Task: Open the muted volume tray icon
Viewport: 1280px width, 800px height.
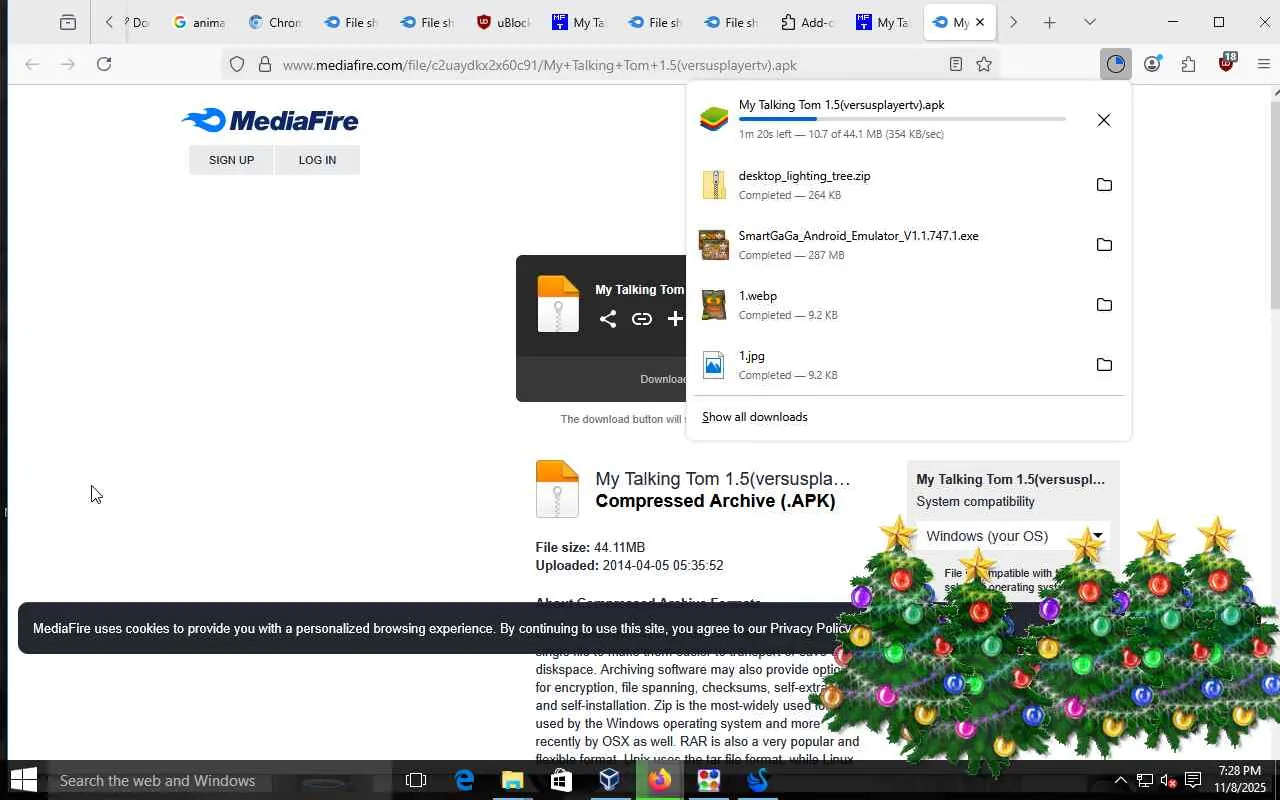Action: [1168, 780]
